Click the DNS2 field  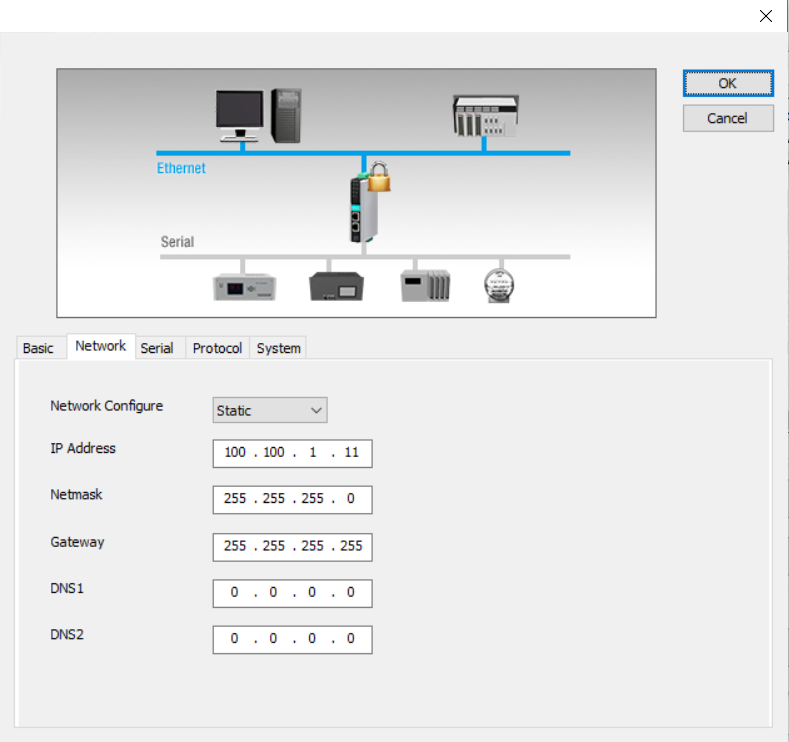coord(292,639)
